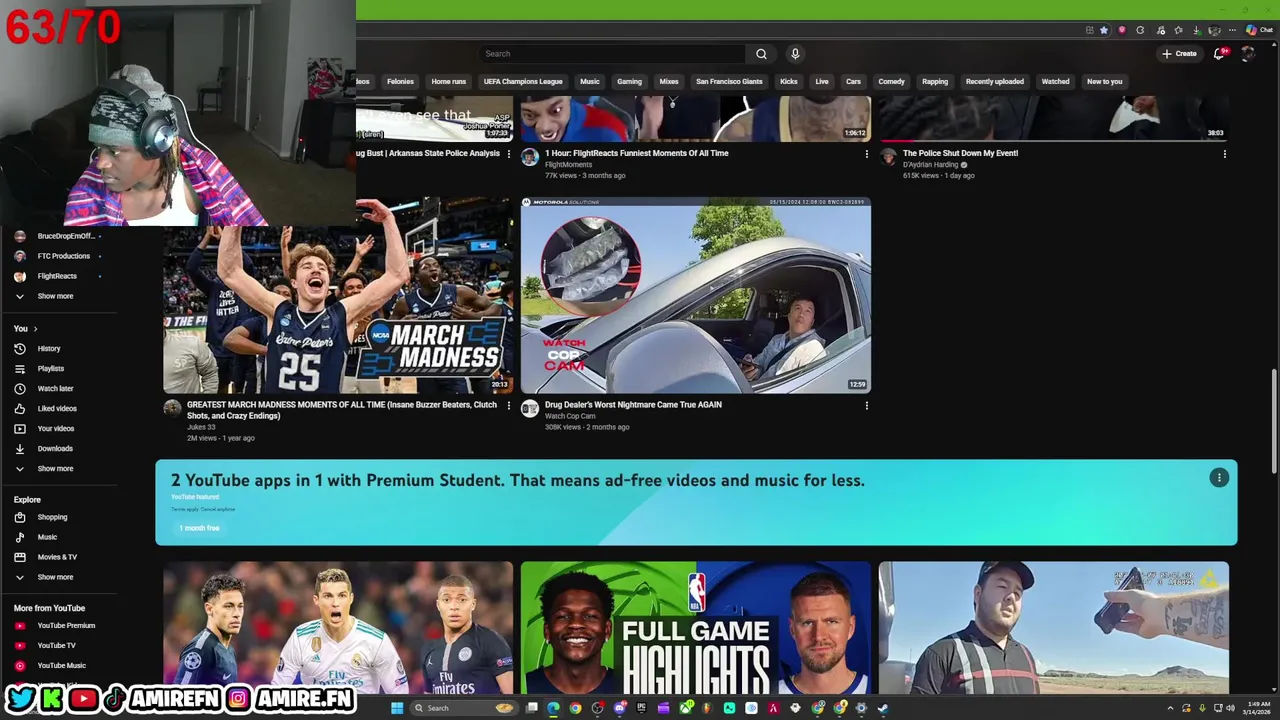The height and width of the screenshot is (720, 1280).
Task: Show hidden system tray icons
Action: pyautogui.click(x=1170, y=708)
